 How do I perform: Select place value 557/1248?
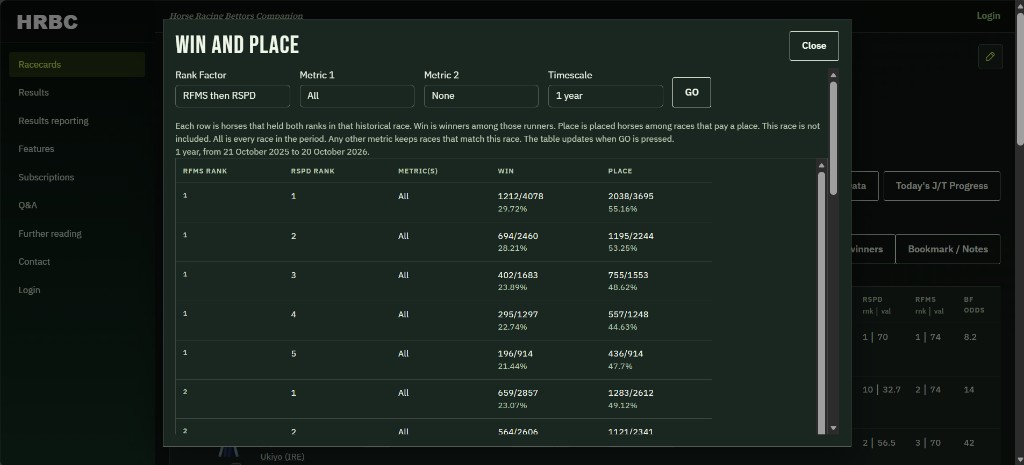pyautogui.click(x=628, y=314)
